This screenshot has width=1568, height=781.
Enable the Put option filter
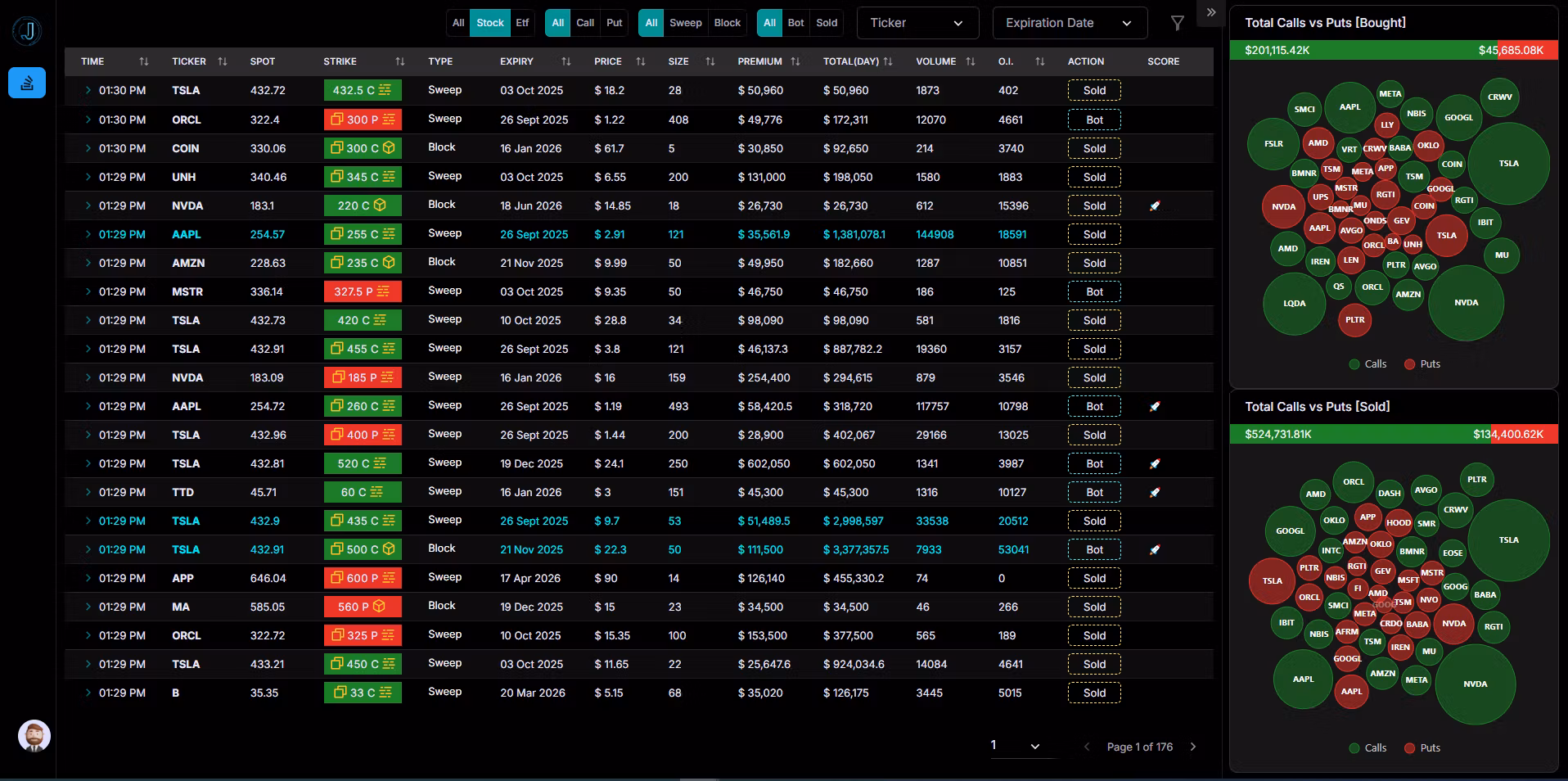coord(614,23)
